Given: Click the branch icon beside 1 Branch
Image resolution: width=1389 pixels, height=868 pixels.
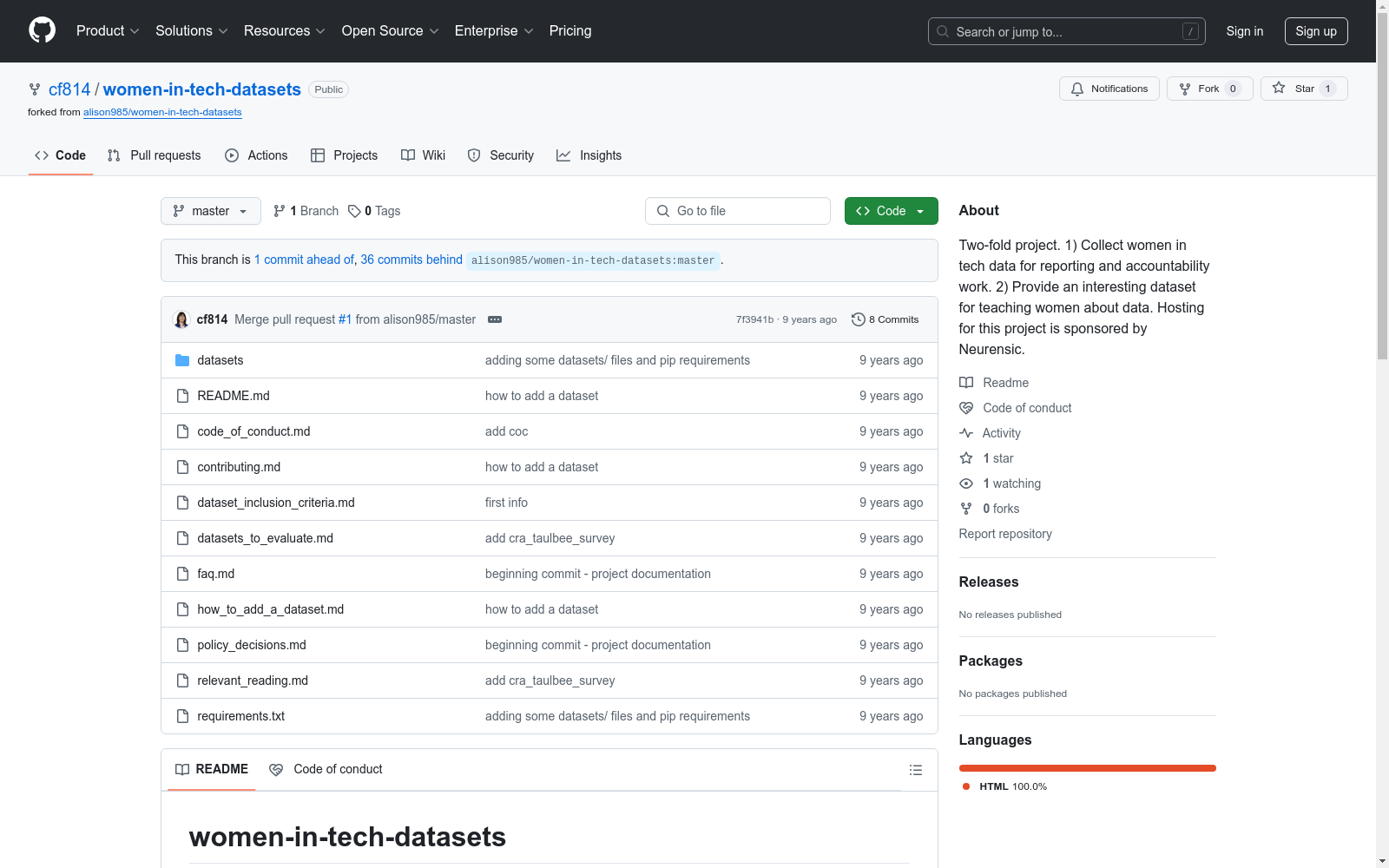Looking at the screenshot, I should click(x=280, y=211).
